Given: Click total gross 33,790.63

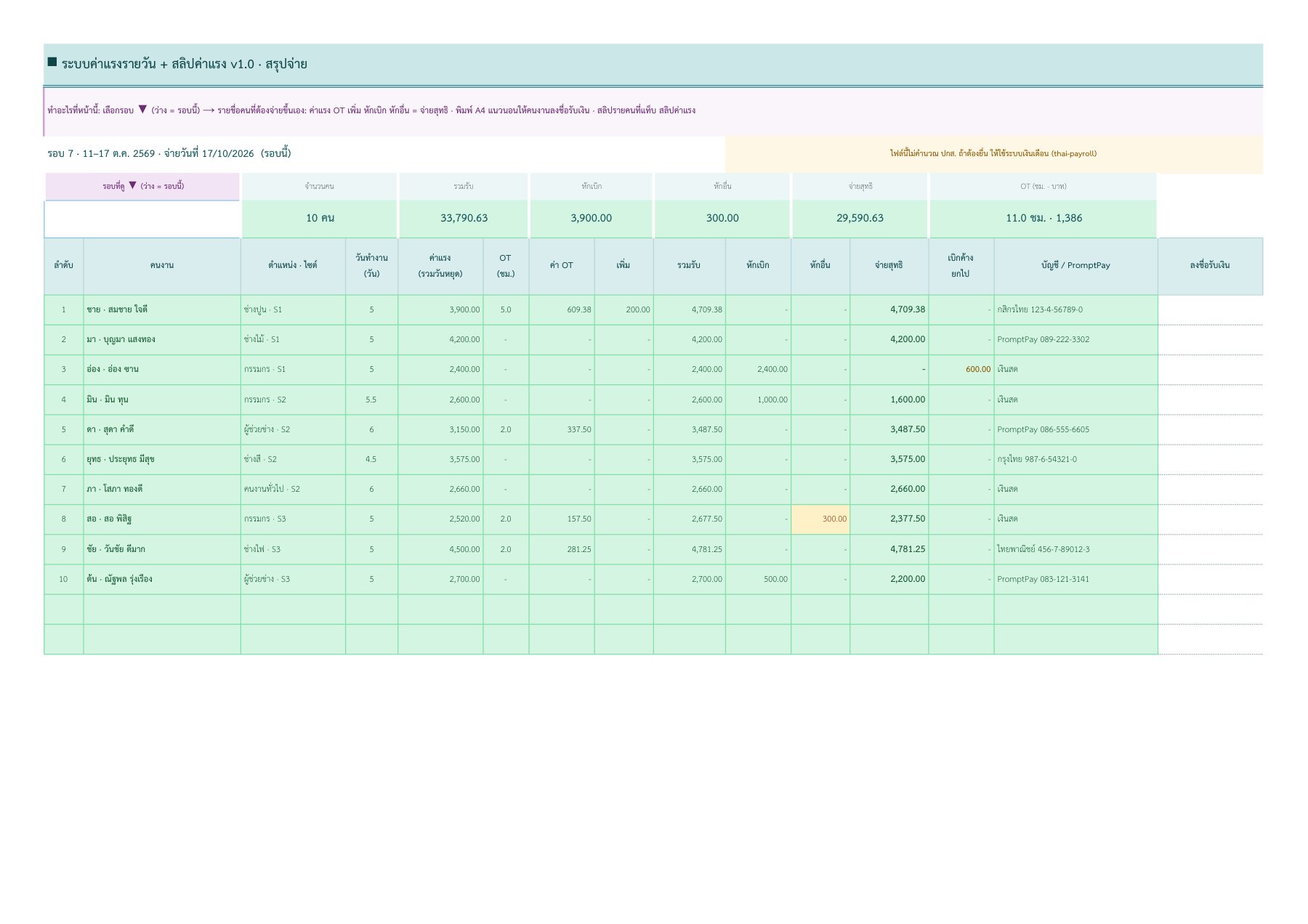Looking at the screenshot, I should (x=464, y=218).
